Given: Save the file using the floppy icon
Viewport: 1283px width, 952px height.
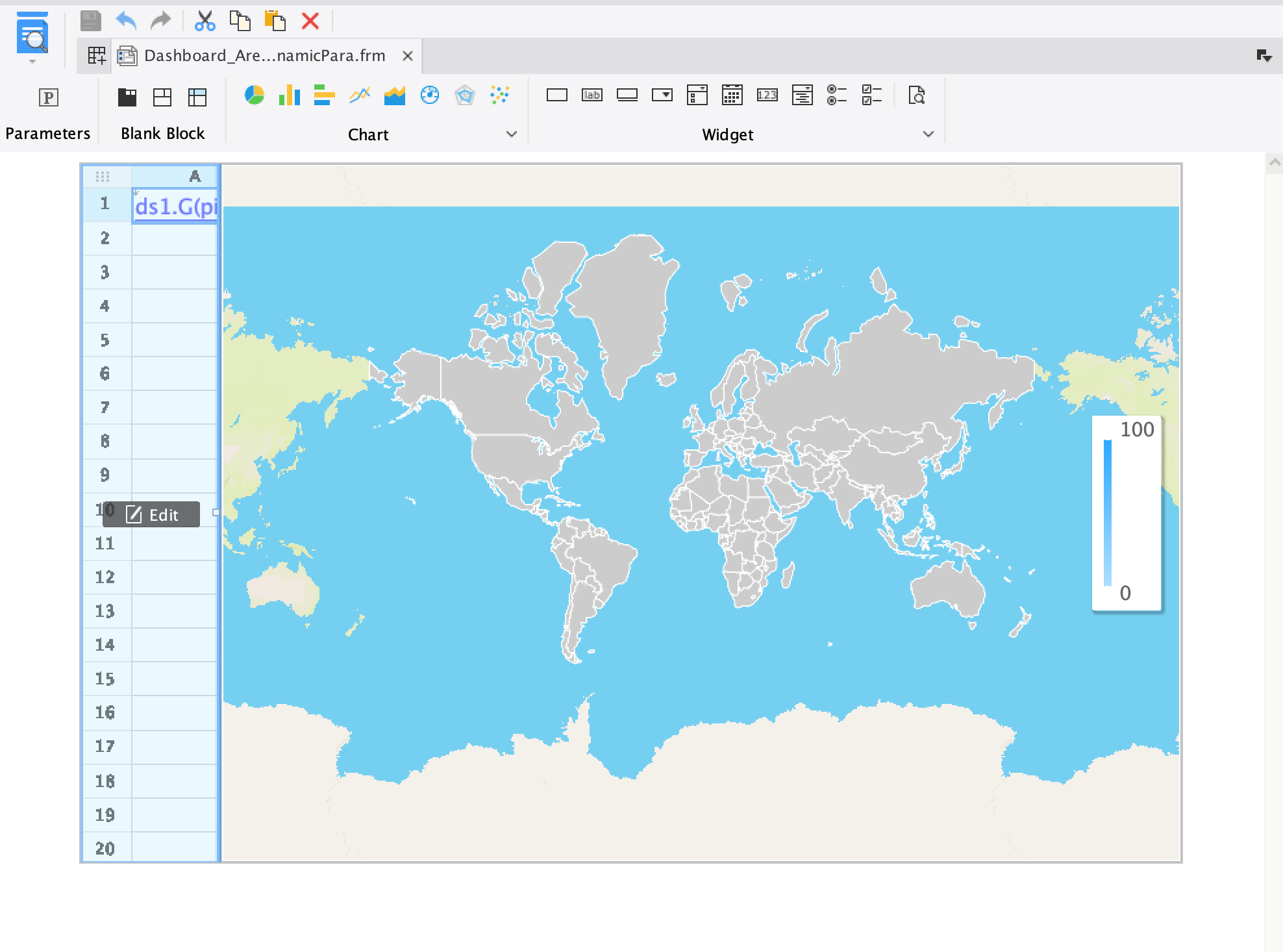Looking at the screenshot, I should click(x=91, y=21).
